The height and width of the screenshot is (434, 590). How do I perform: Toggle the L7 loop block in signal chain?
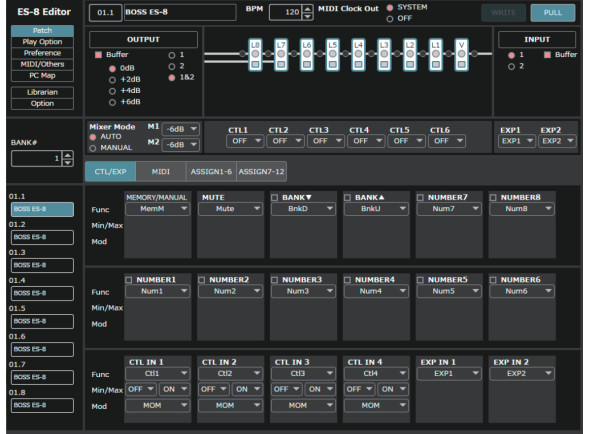click(x=281, y=55)
